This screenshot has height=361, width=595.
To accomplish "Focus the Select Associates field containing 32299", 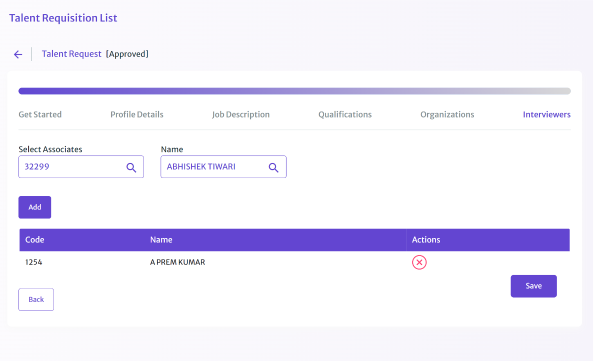I will tap(81, 167).
